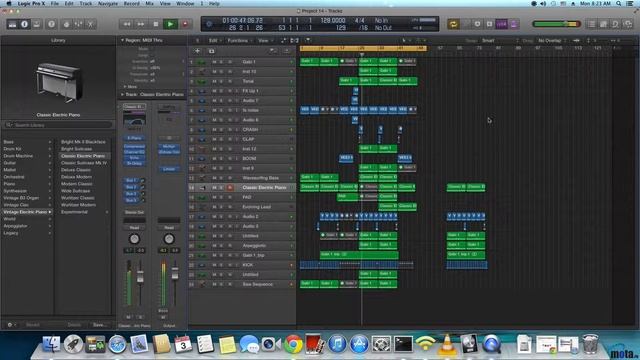Viewport: 640px width, 360px height.
Task: Open the library gear action menu
Action: point(10,325)
